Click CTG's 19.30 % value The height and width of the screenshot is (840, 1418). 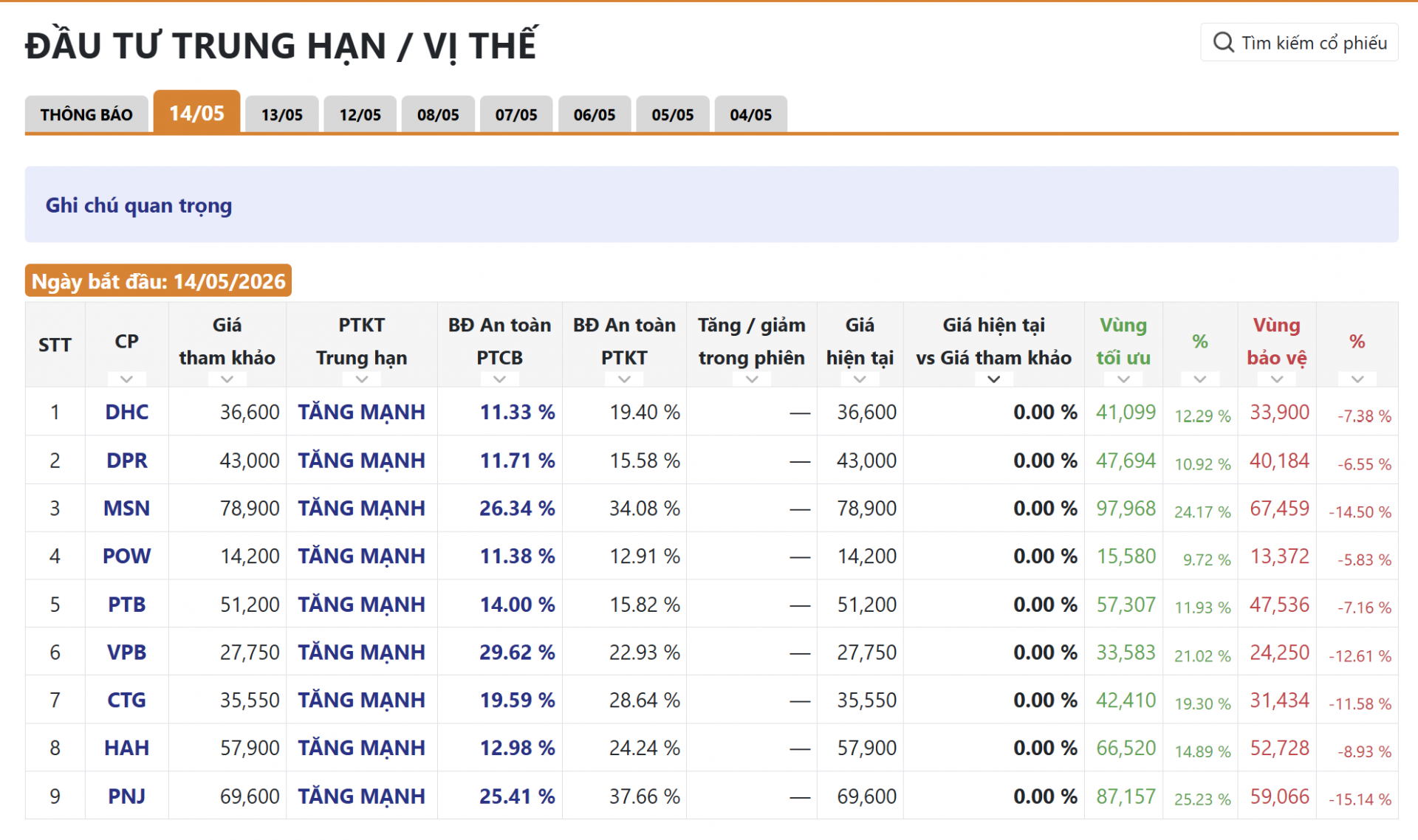click(x=1202, y=703)
